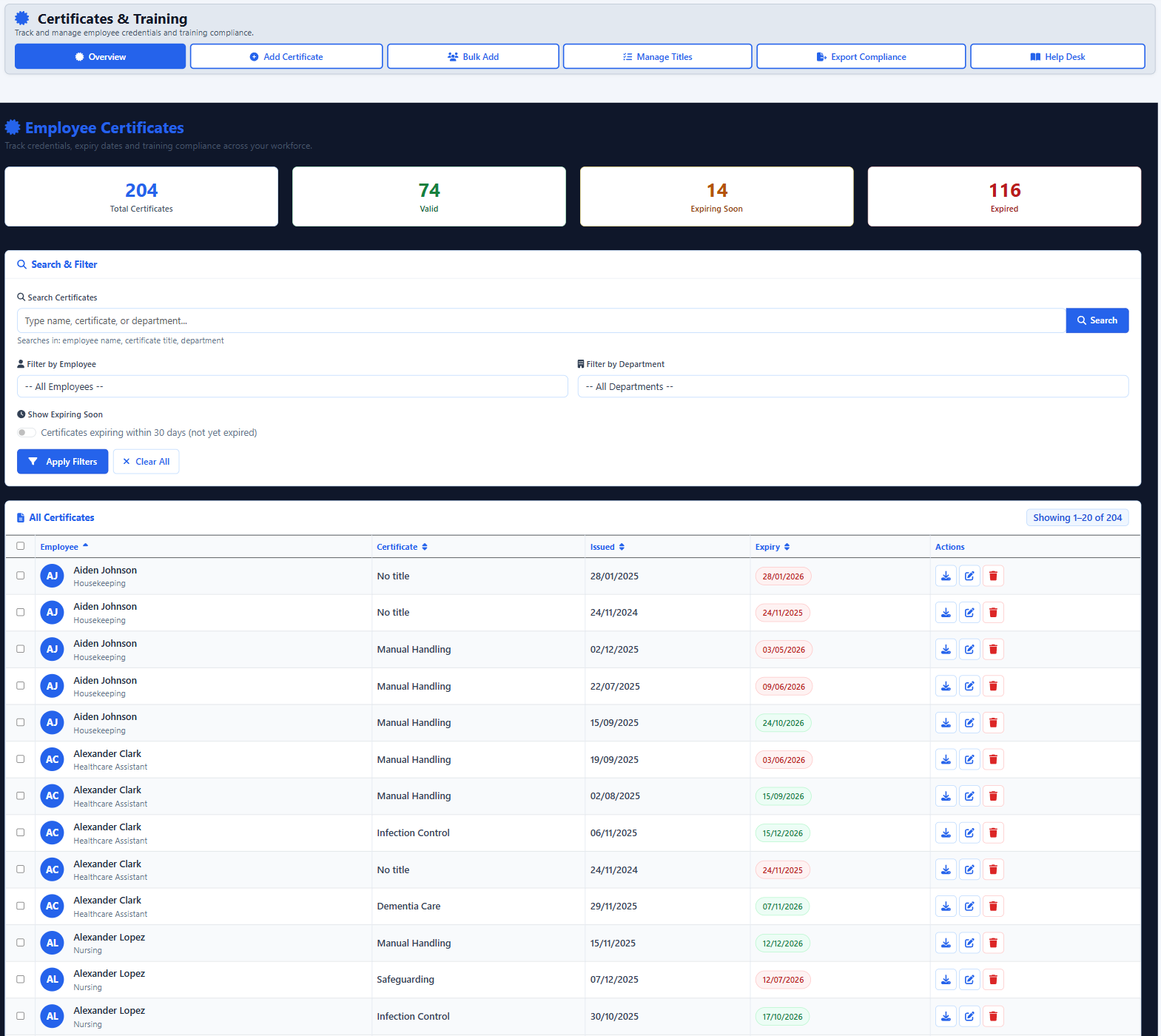
Task: Edit Alexander Lopez's 12/12/2026 Manual Handling certificate
Action: (969, 943)
